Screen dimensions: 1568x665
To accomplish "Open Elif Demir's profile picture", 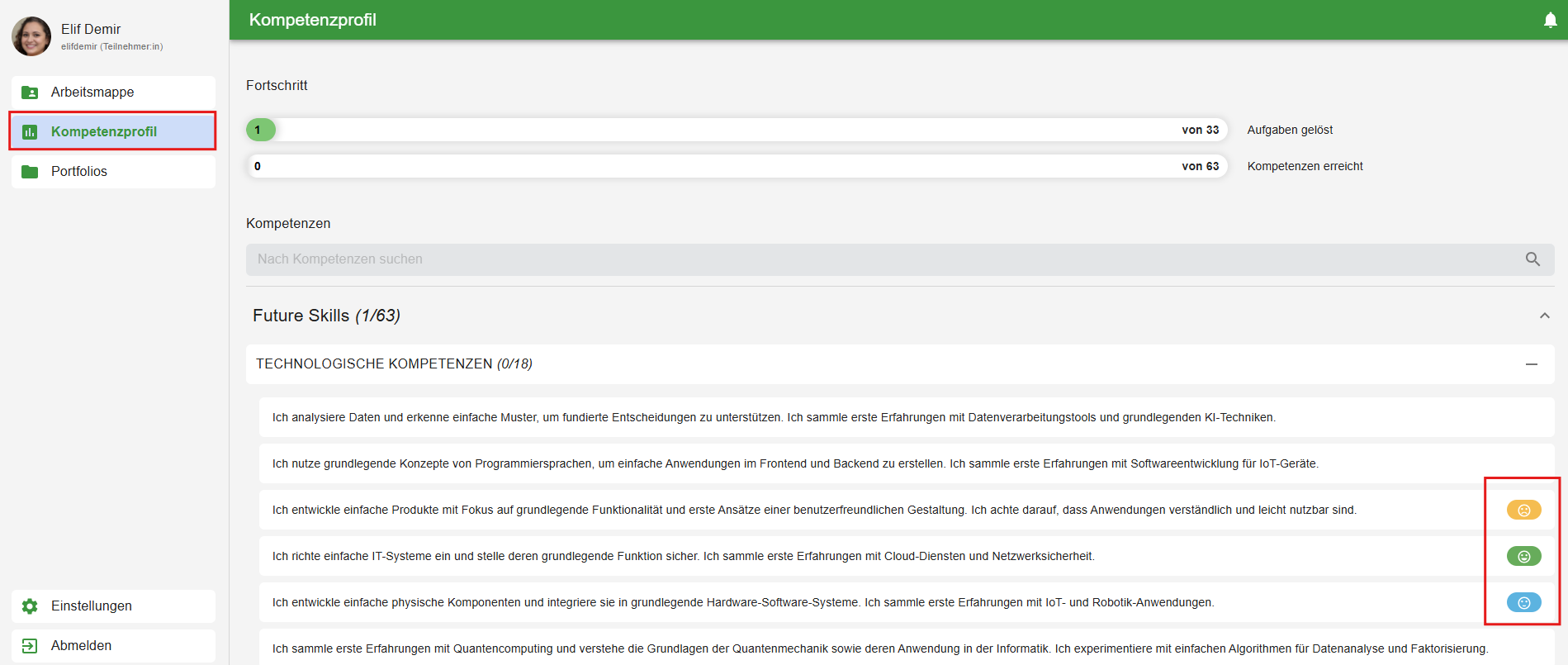I will [31, 36].
